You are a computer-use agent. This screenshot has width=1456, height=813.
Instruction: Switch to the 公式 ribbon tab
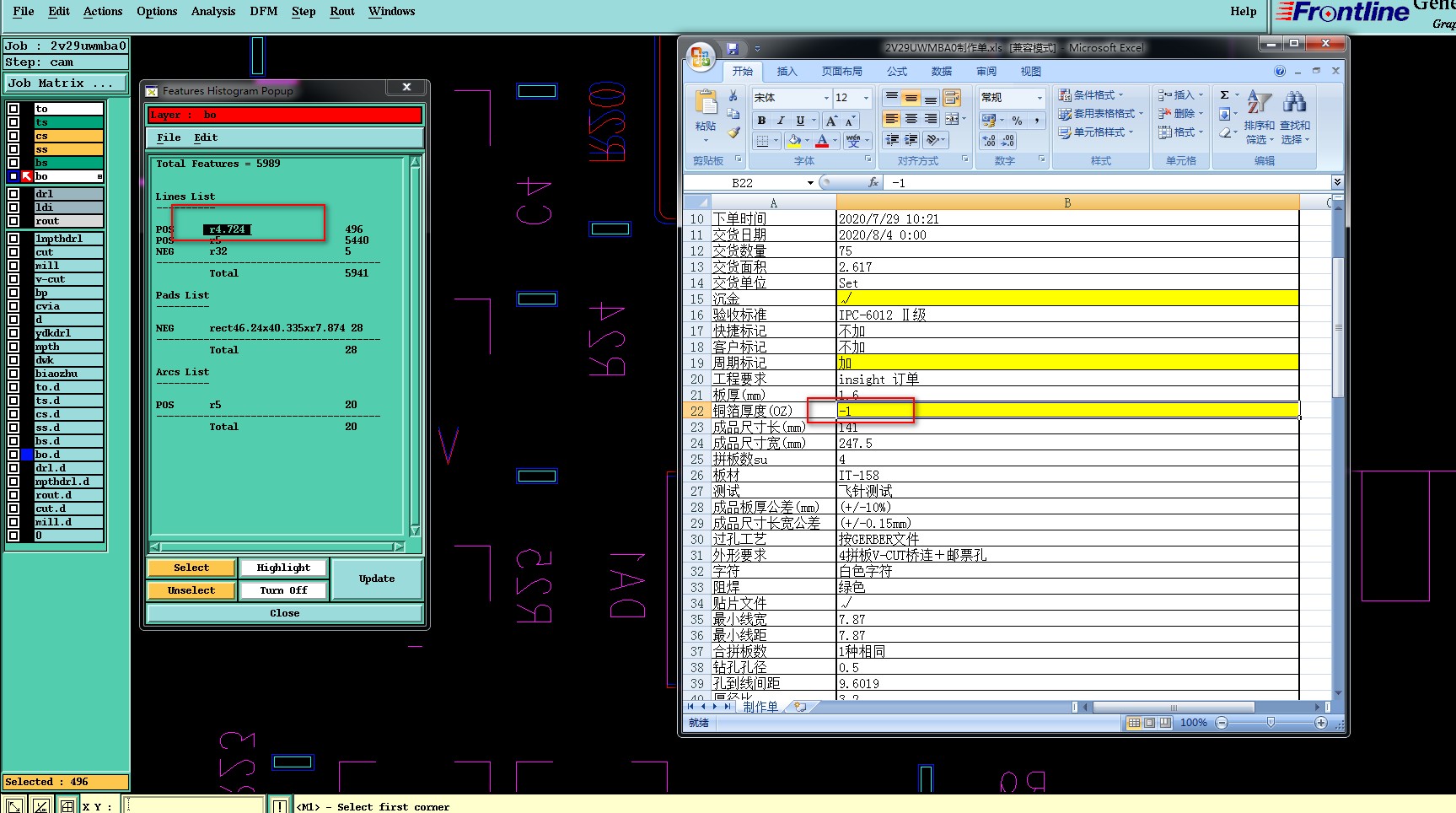(897, 72)
